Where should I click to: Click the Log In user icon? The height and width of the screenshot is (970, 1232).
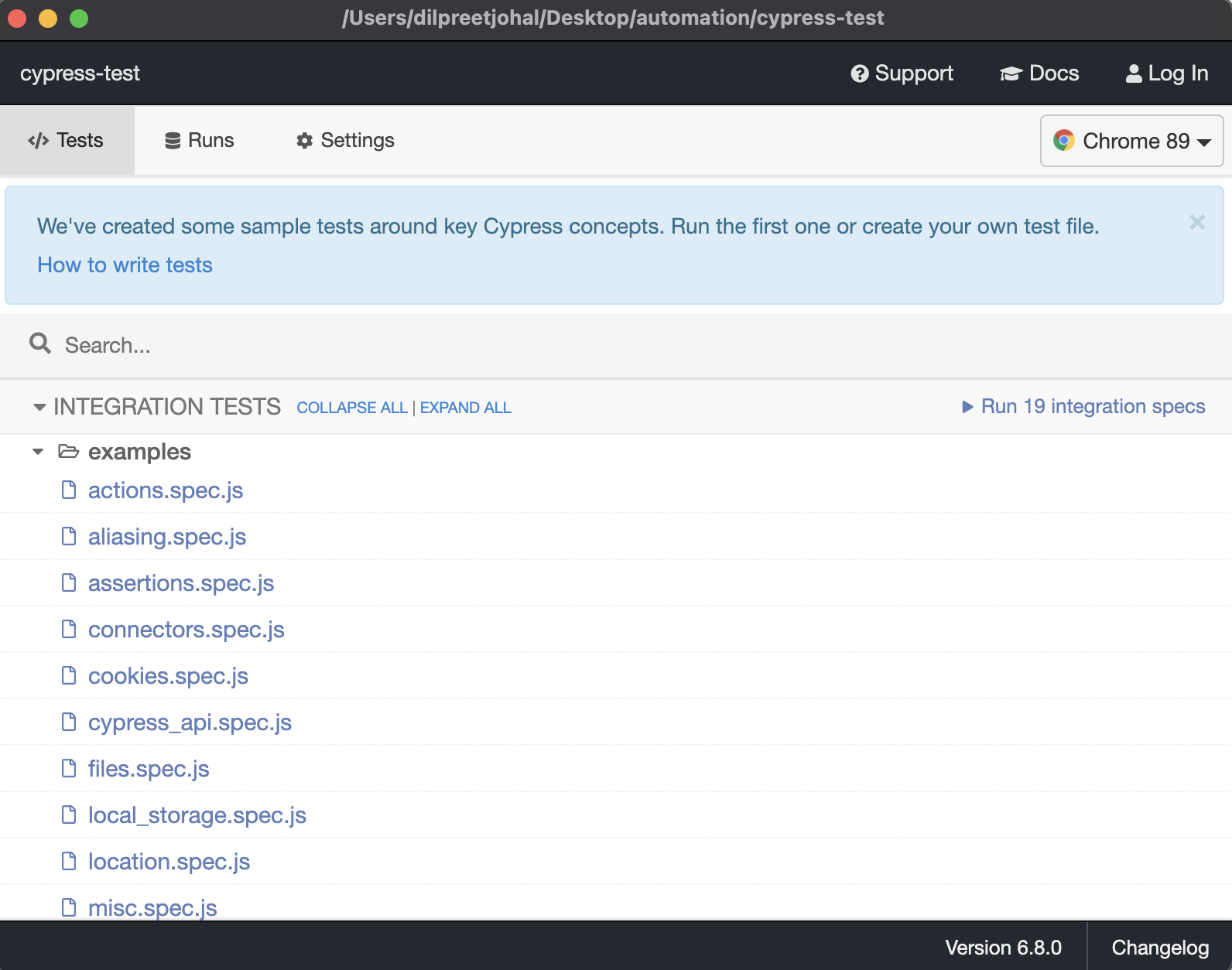pyautogui.click(x=1134, y=73)
